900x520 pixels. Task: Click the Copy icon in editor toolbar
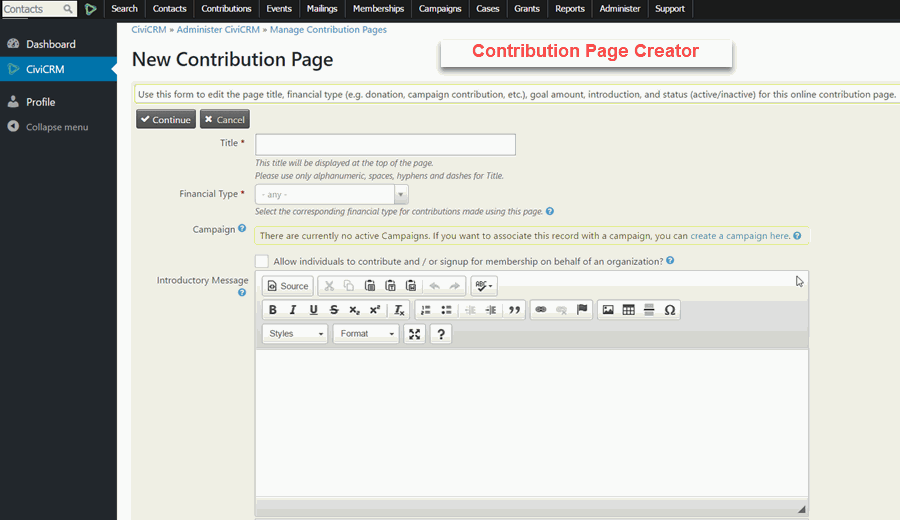coord(349,286)
